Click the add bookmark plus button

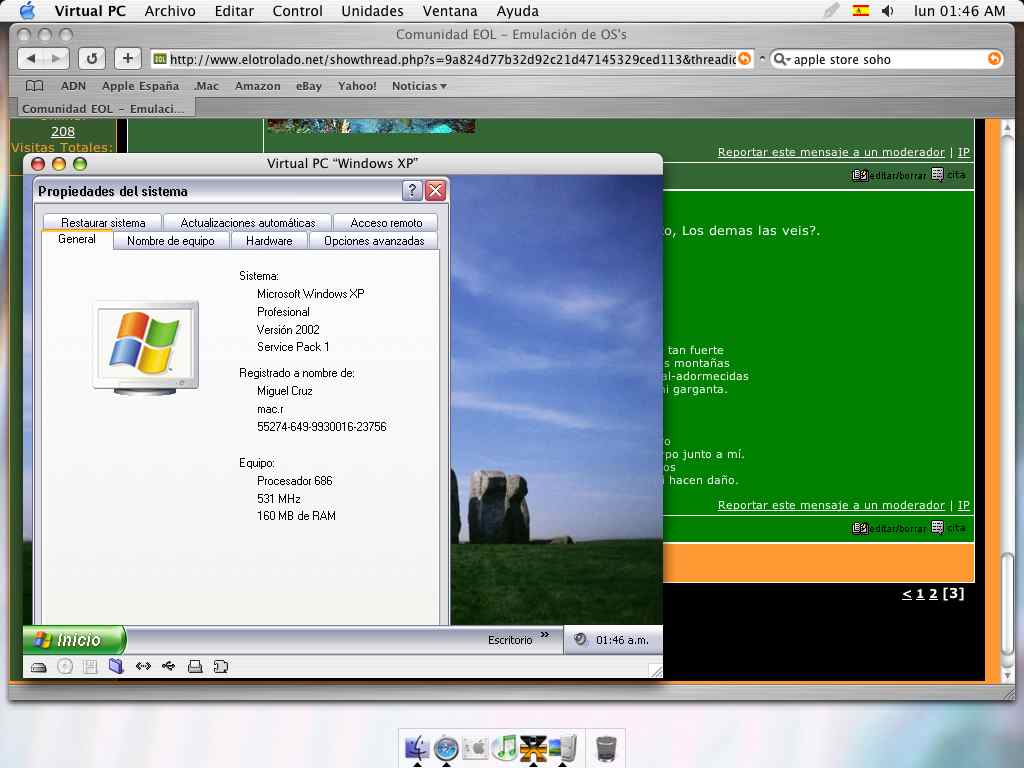128,59
